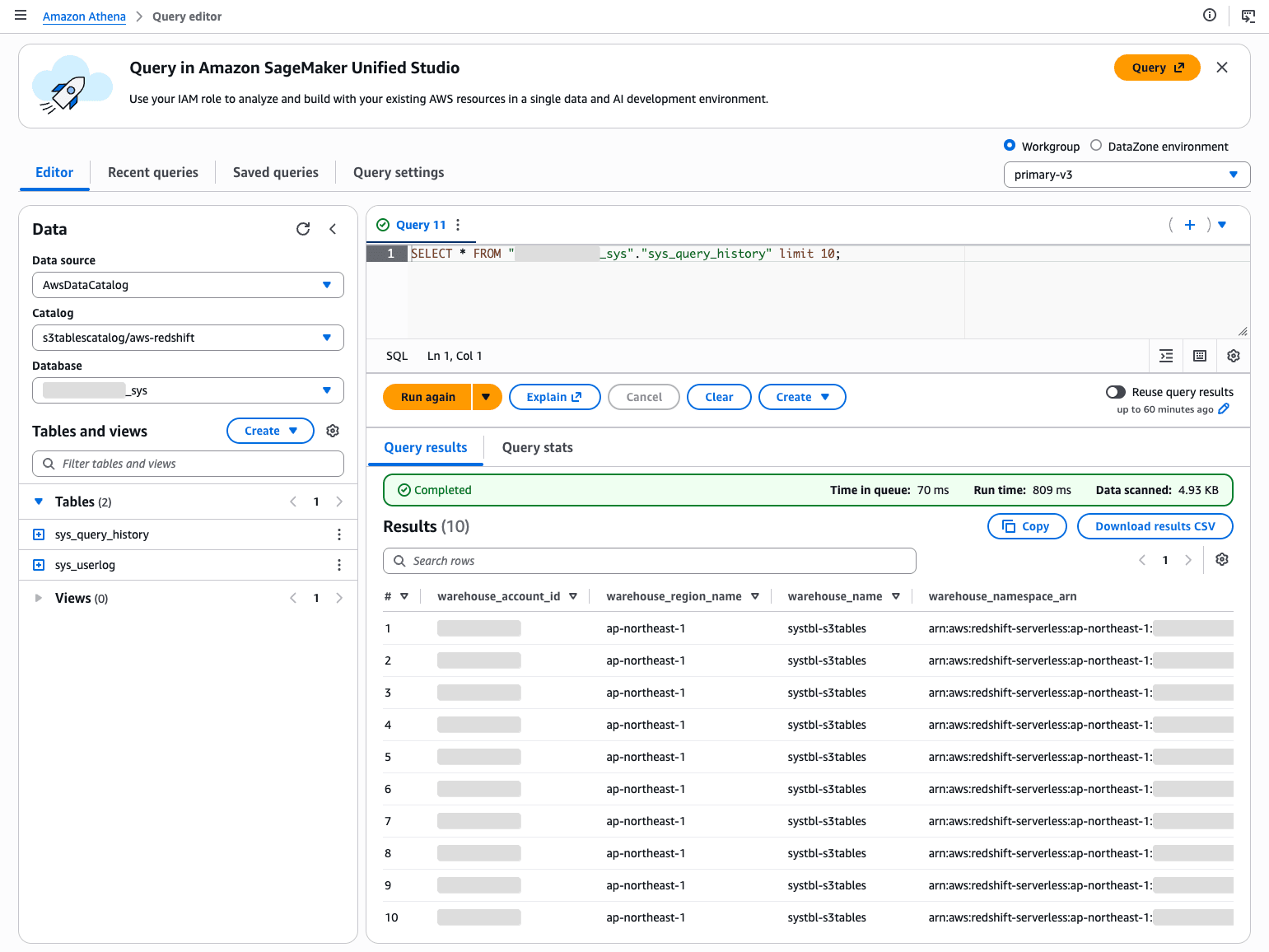Go to previous results page
Viewport: 1269px width, 952px height.
[x=1142, y=560]
